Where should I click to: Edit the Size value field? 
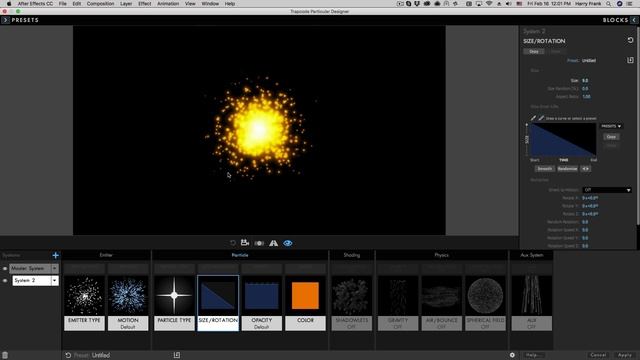tap(585, 80)
